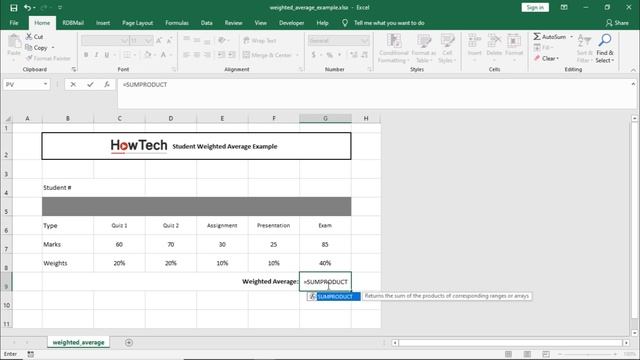Open the RDBMail tab
640x360 pixels.
pyautogui.click(x=73, y=23)
